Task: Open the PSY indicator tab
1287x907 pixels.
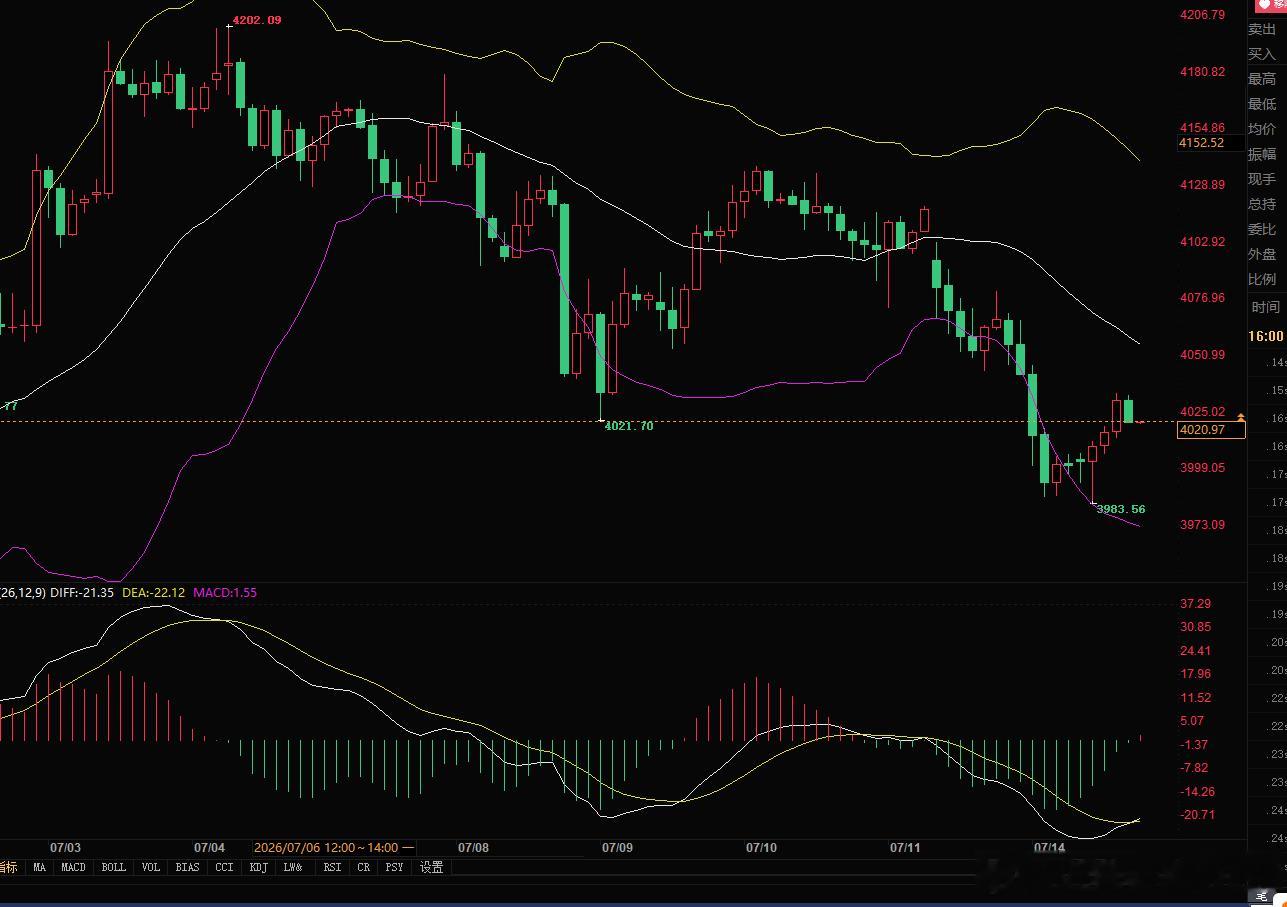Action: click(395, 867)
